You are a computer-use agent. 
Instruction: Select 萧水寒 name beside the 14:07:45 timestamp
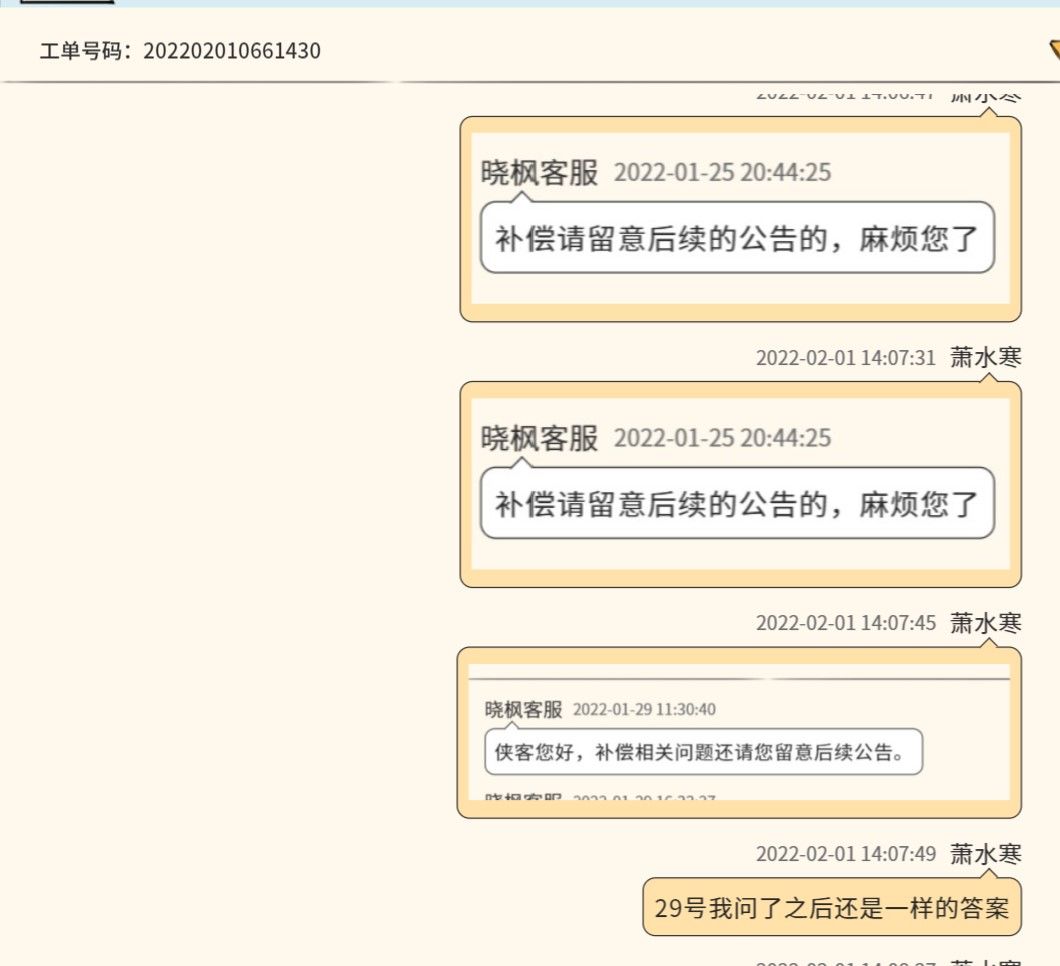click(986, 623)
